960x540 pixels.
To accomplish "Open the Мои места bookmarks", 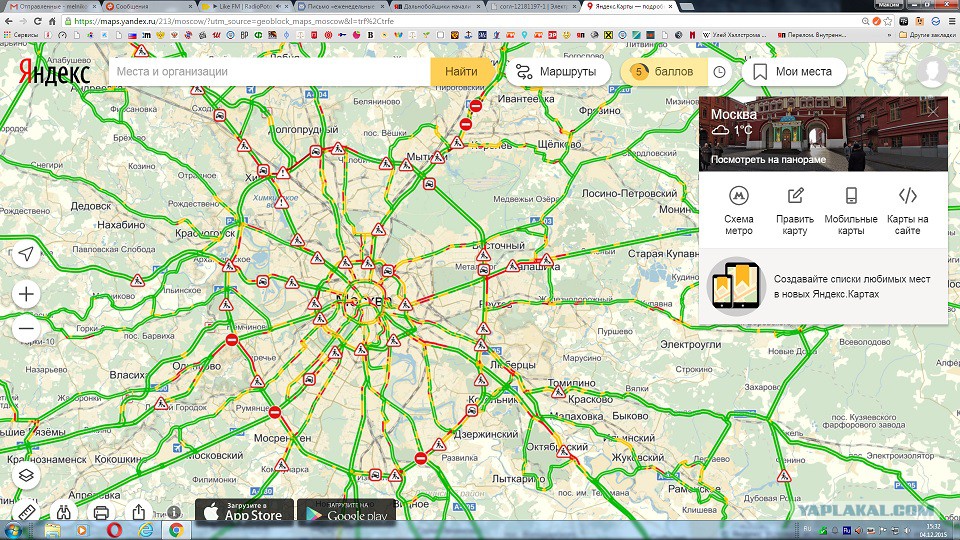I will [794, 72].
